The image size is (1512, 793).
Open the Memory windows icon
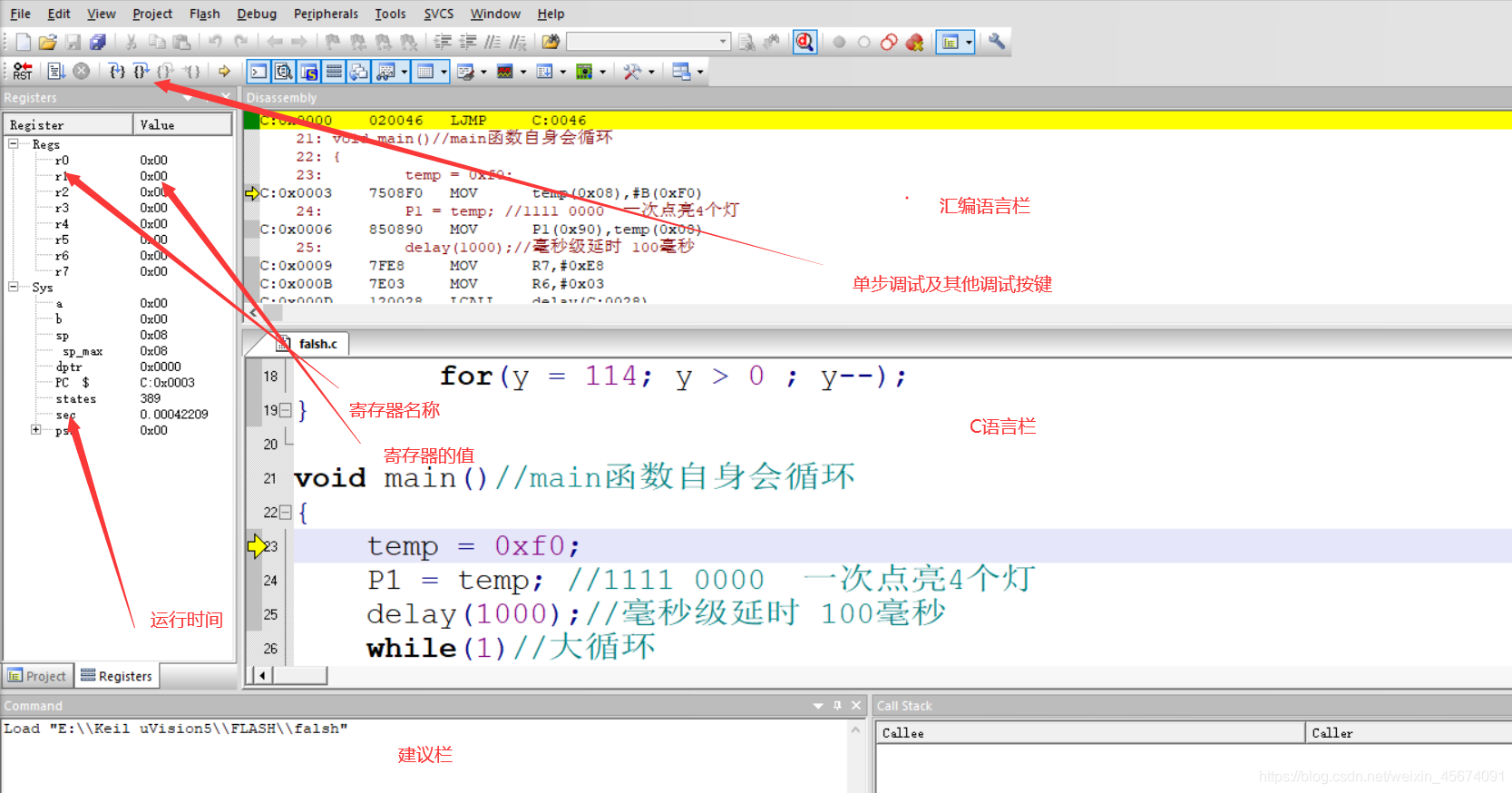[x=425, y=72]
